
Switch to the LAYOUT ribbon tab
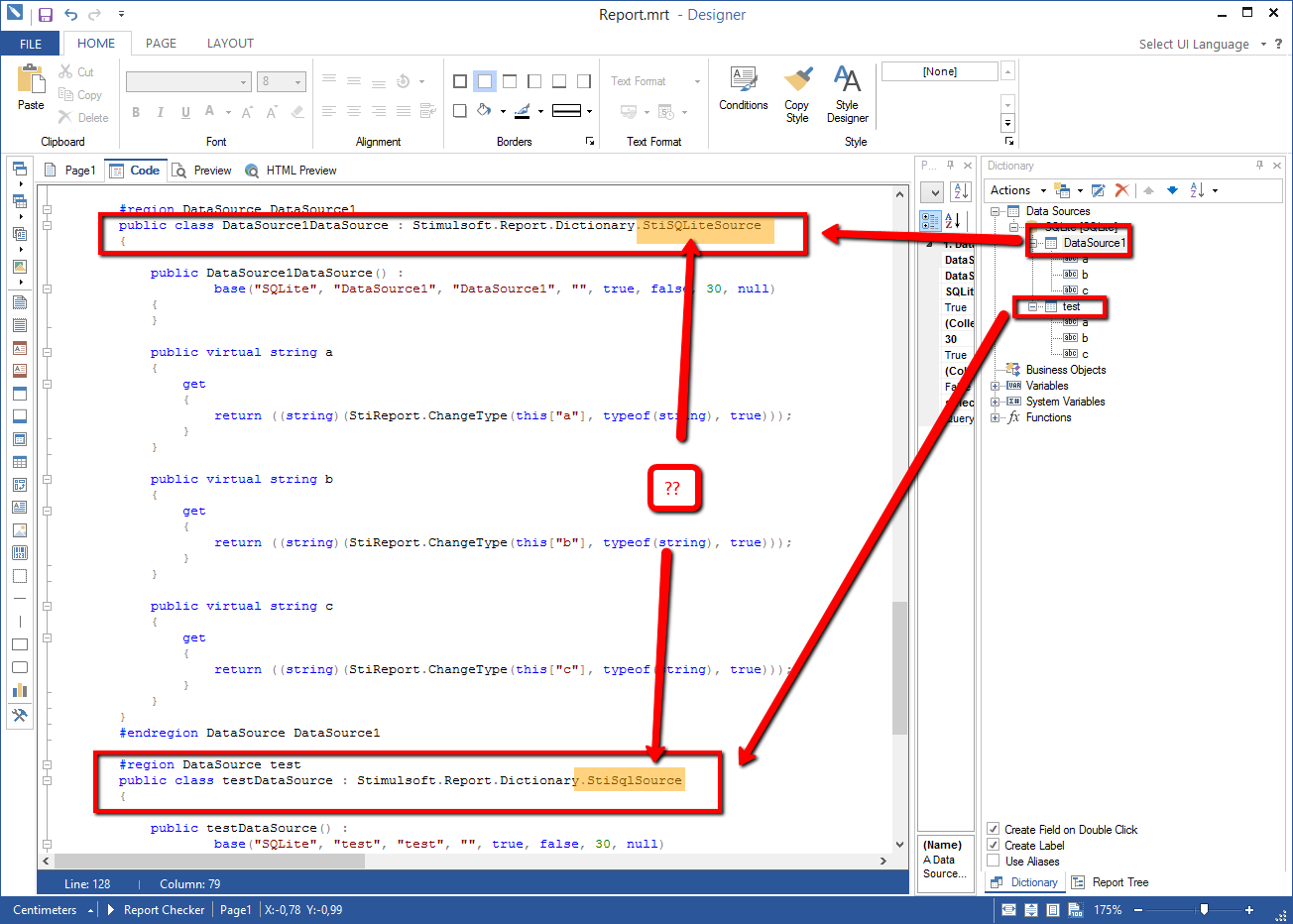pos(230,44)
